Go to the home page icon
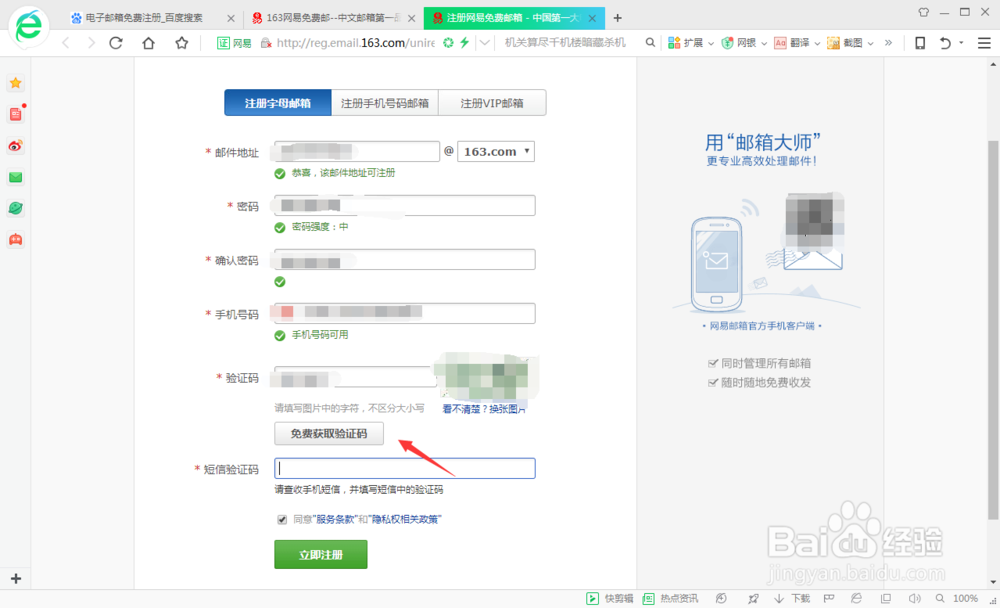The width and height of the screenshot is (1000, 608). pos(149,43)
